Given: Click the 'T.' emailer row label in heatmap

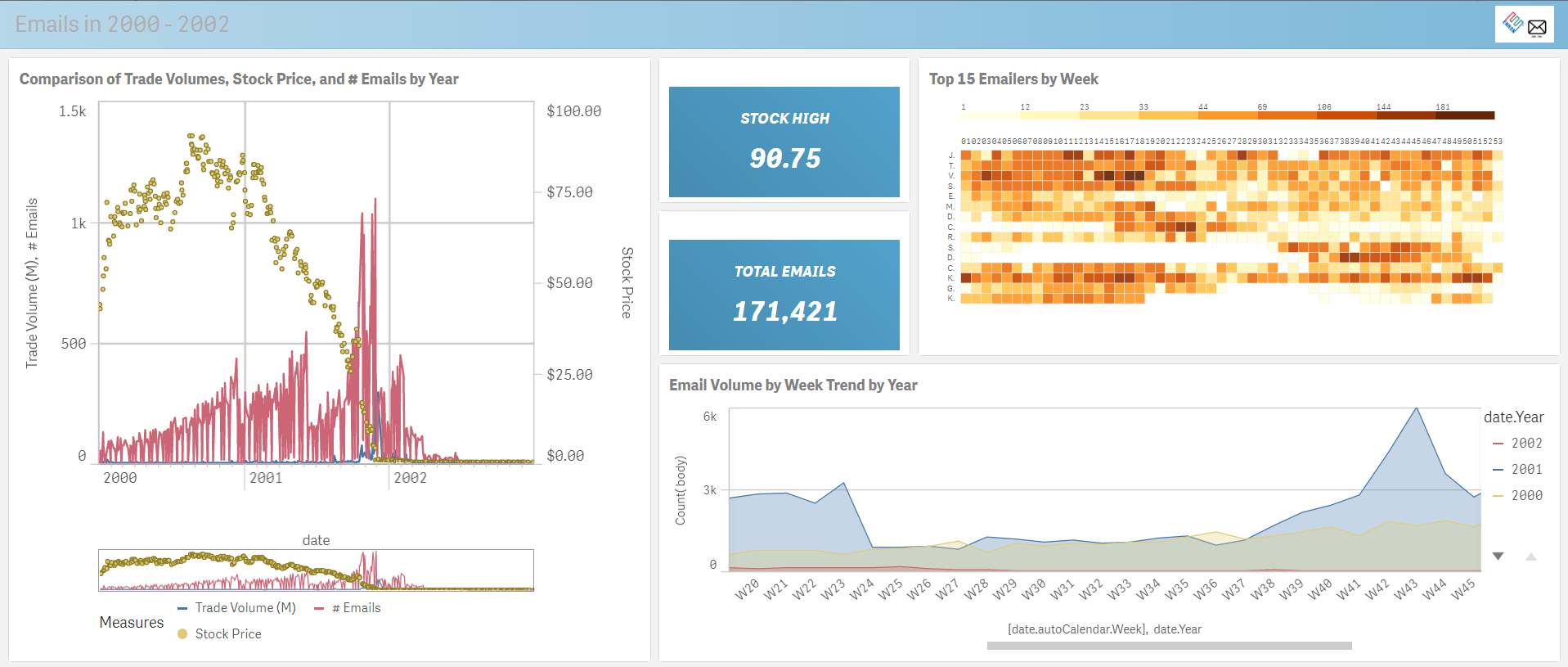Looking at the screenshot, I should pyautogui.click(x=951, y=165).
